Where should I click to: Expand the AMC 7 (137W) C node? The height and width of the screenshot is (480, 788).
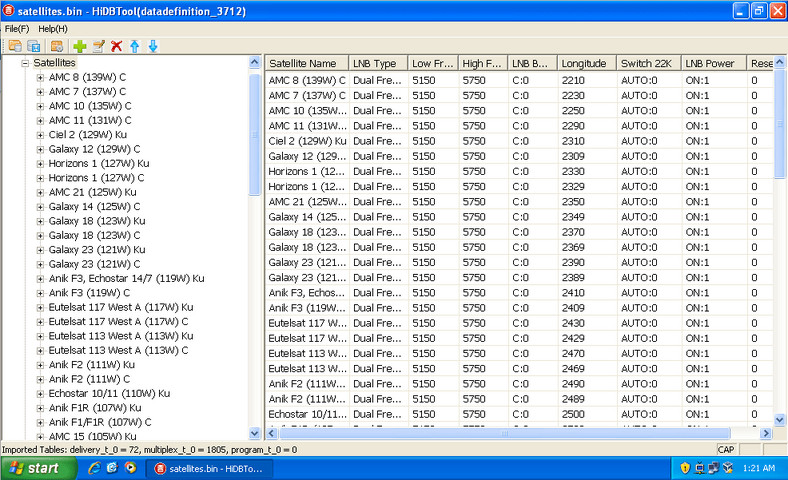pos(40,92)
